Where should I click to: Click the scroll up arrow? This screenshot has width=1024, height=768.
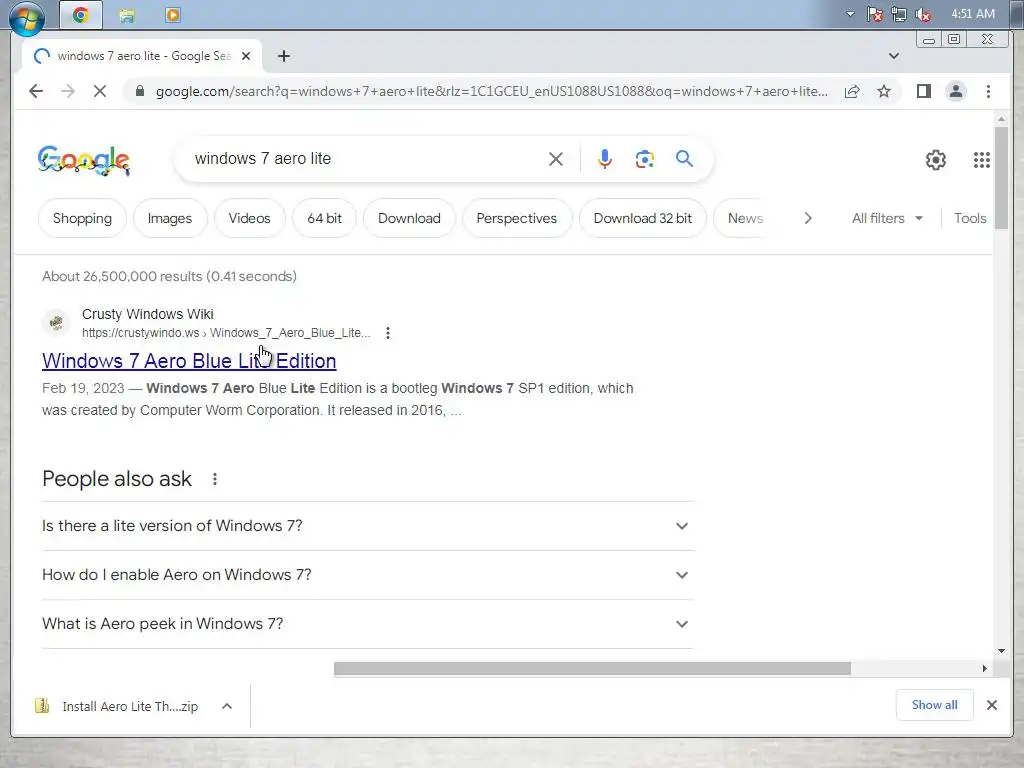point(1001,120)
